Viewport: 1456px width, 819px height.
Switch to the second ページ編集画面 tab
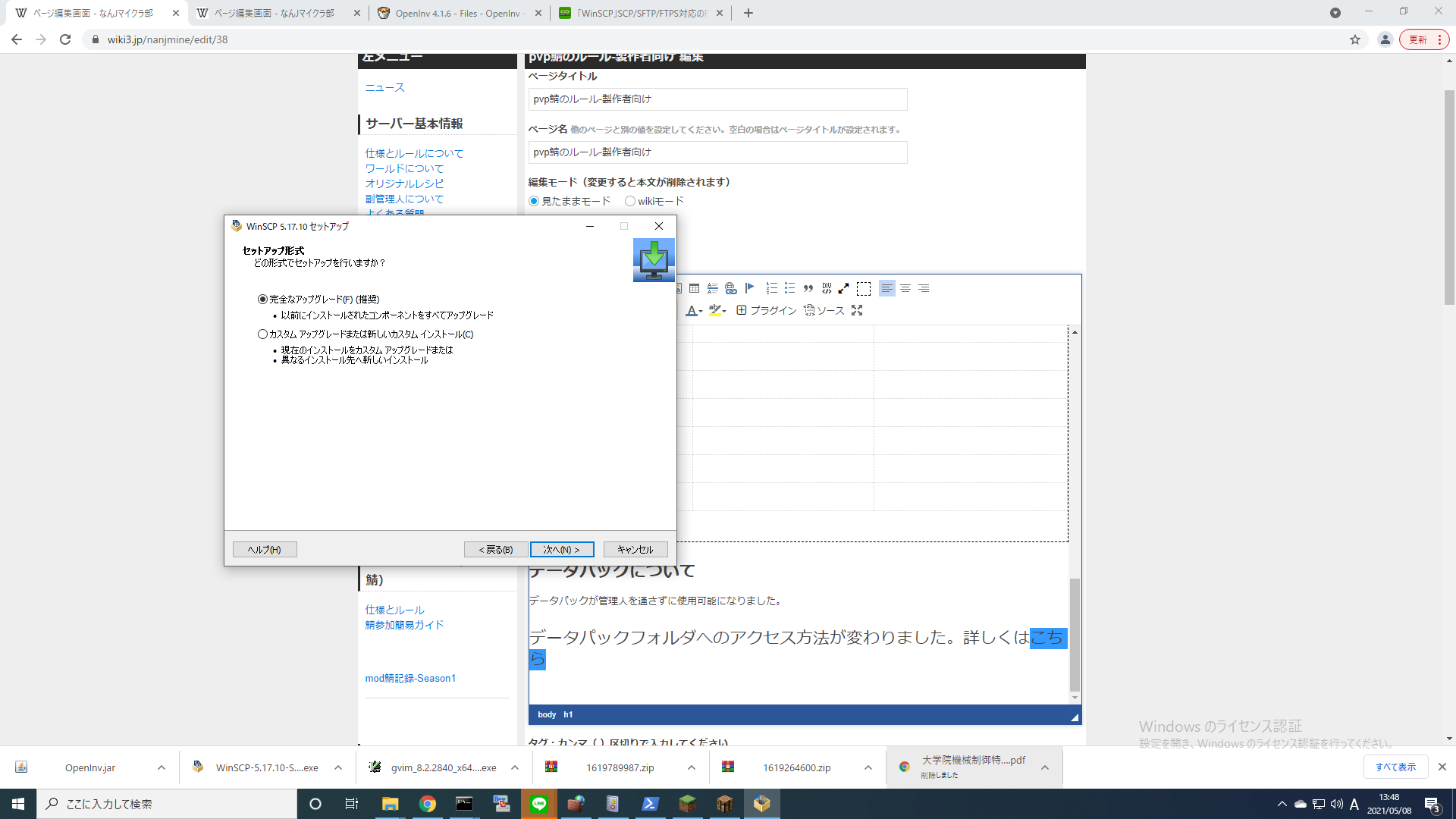(x=277, y=13)
